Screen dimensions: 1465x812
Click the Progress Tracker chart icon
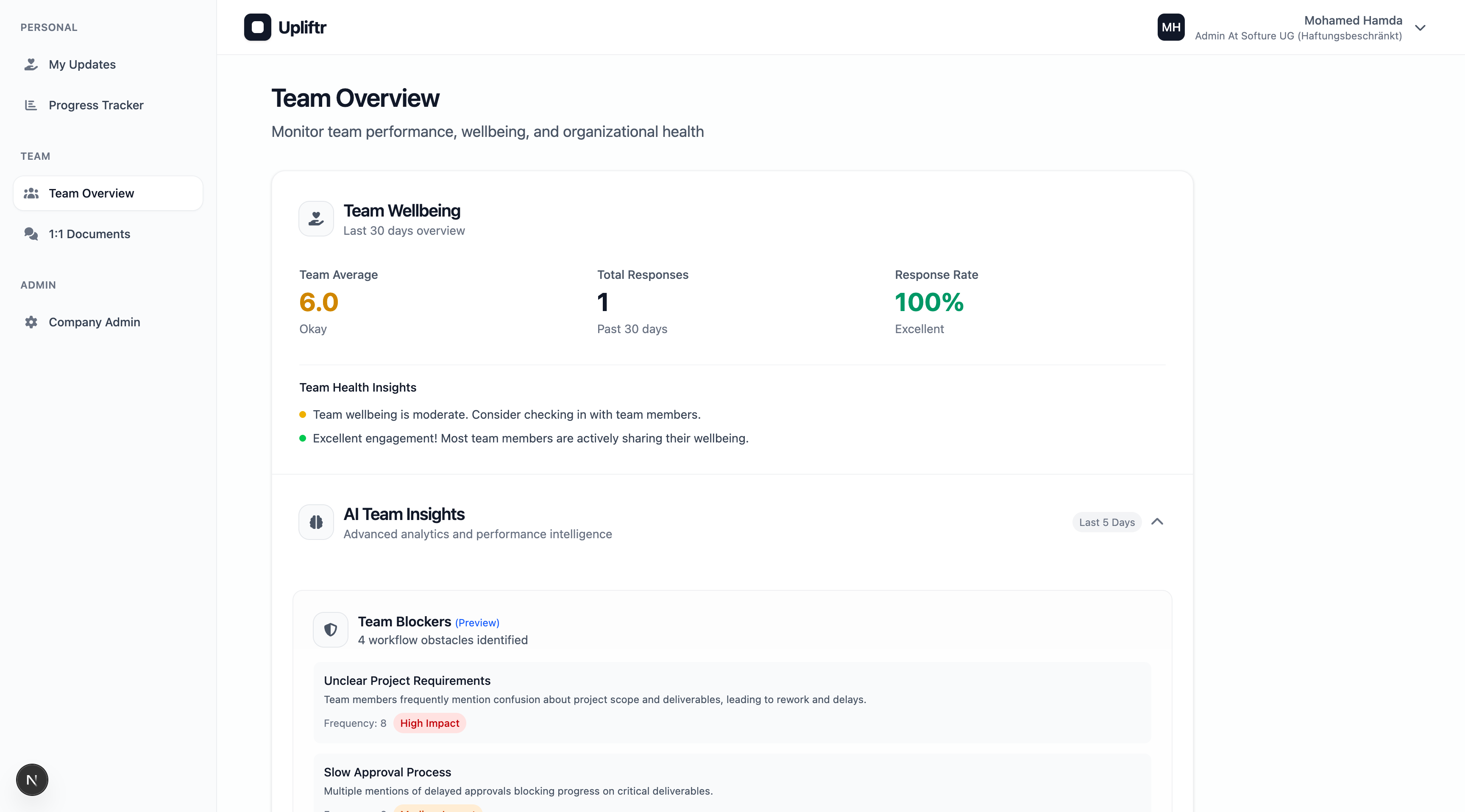click(31, 105)
